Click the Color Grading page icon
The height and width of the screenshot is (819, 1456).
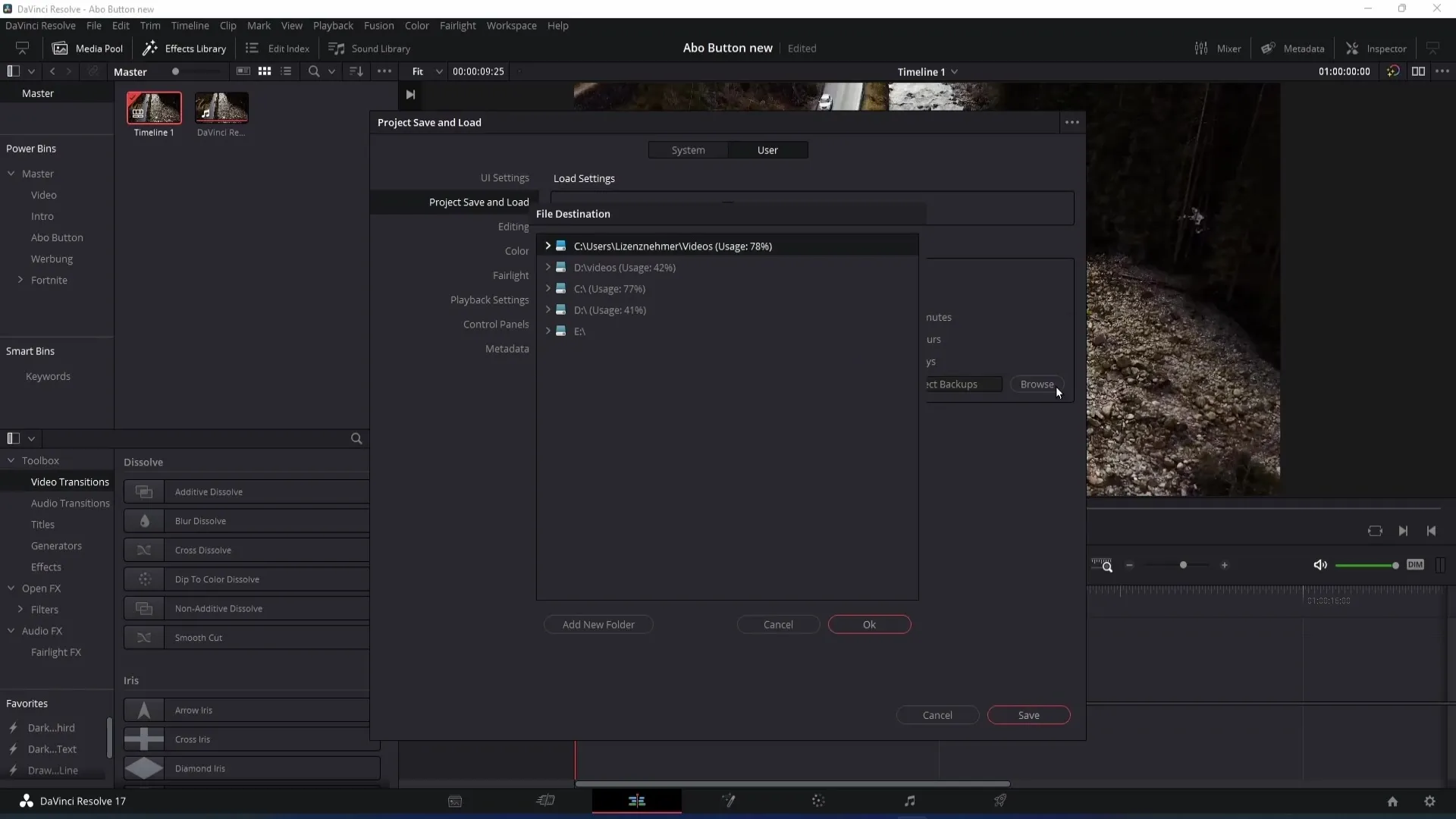pos(819,800)
